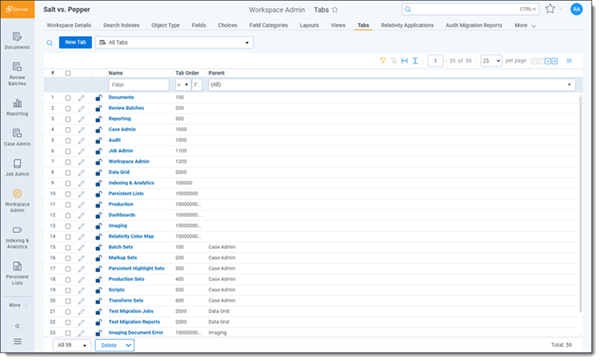Click the lock icon for Audit row
Viewport: 600px width, 361px height.
click(99, 140)
